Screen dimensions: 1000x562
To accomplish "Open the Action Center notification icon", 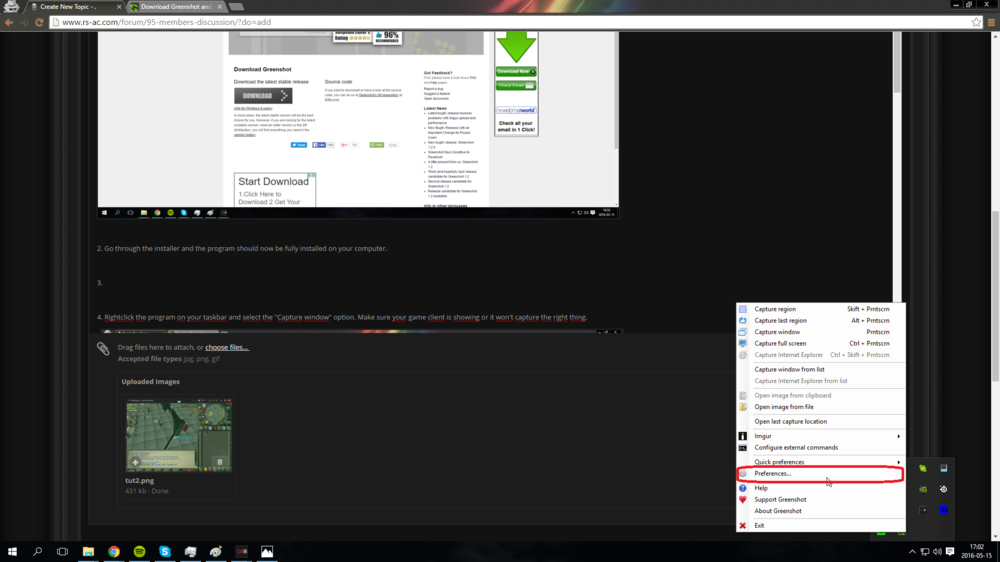I will pyautogui.click(x=950, y=552).
